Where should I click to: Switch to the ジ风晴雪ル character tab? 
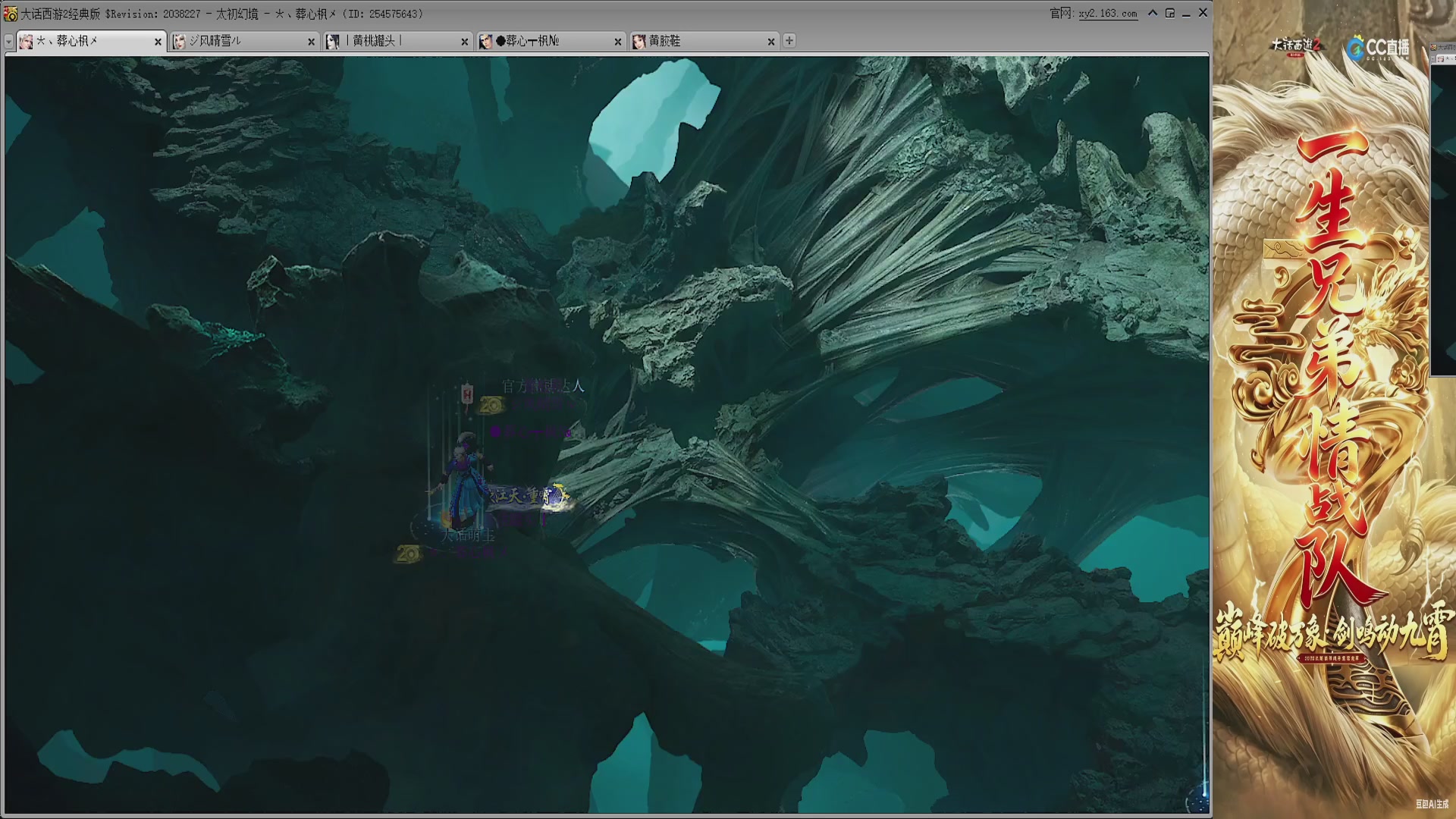tap(244, 41)
